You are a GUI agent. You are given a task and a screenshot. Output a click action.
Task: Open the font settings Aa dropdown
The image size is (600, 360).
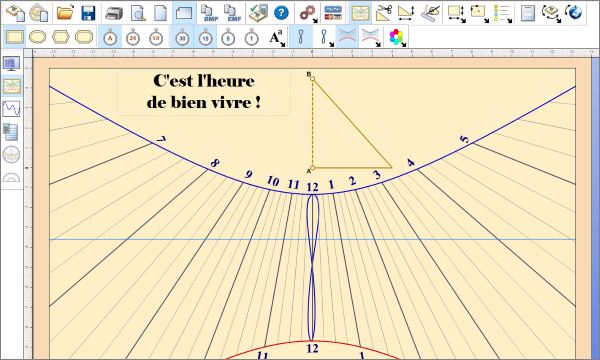tap(277, 38)
